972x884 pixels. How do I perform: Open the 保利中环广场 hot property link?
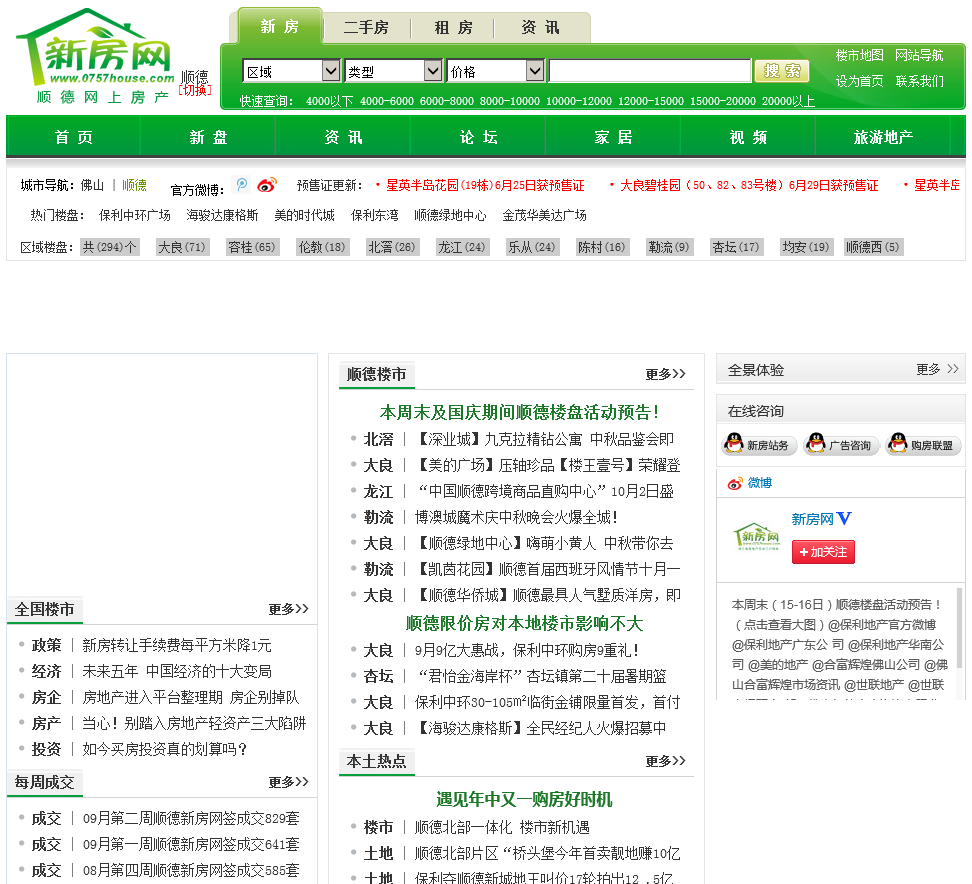[x=135, y=215]
